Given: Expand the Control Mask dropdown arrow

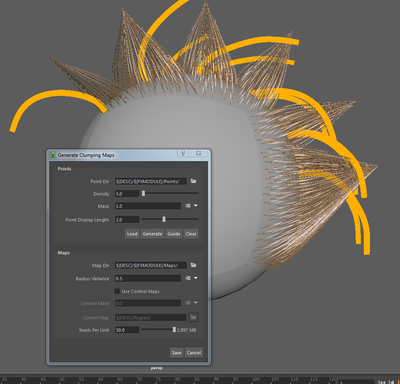Looking at the screenshot, I should pyautogui.click(x=196, y=303).
